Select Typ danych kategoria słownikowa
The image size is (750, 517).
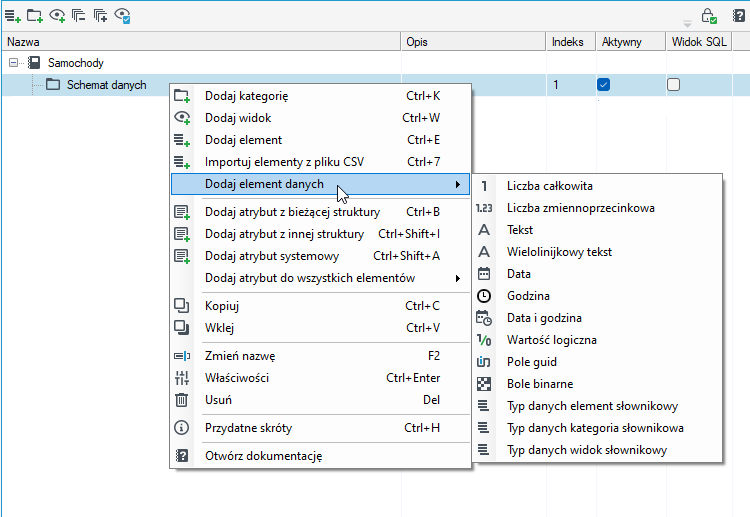click(597, 428)
